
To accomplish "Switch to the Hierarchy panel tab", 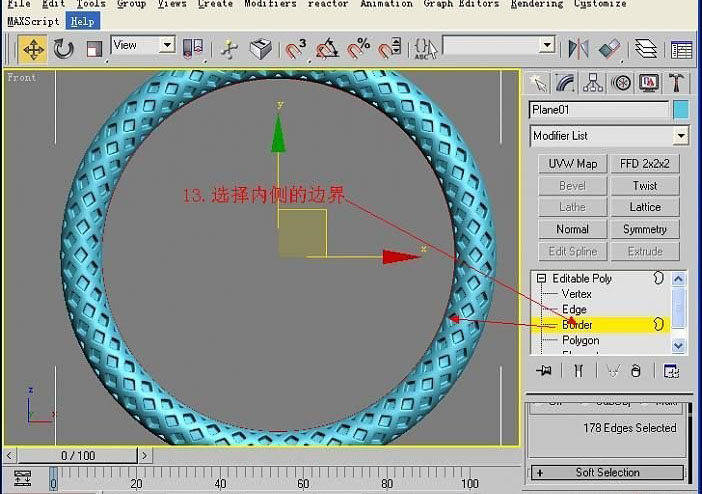I will [x=593, y=83].
